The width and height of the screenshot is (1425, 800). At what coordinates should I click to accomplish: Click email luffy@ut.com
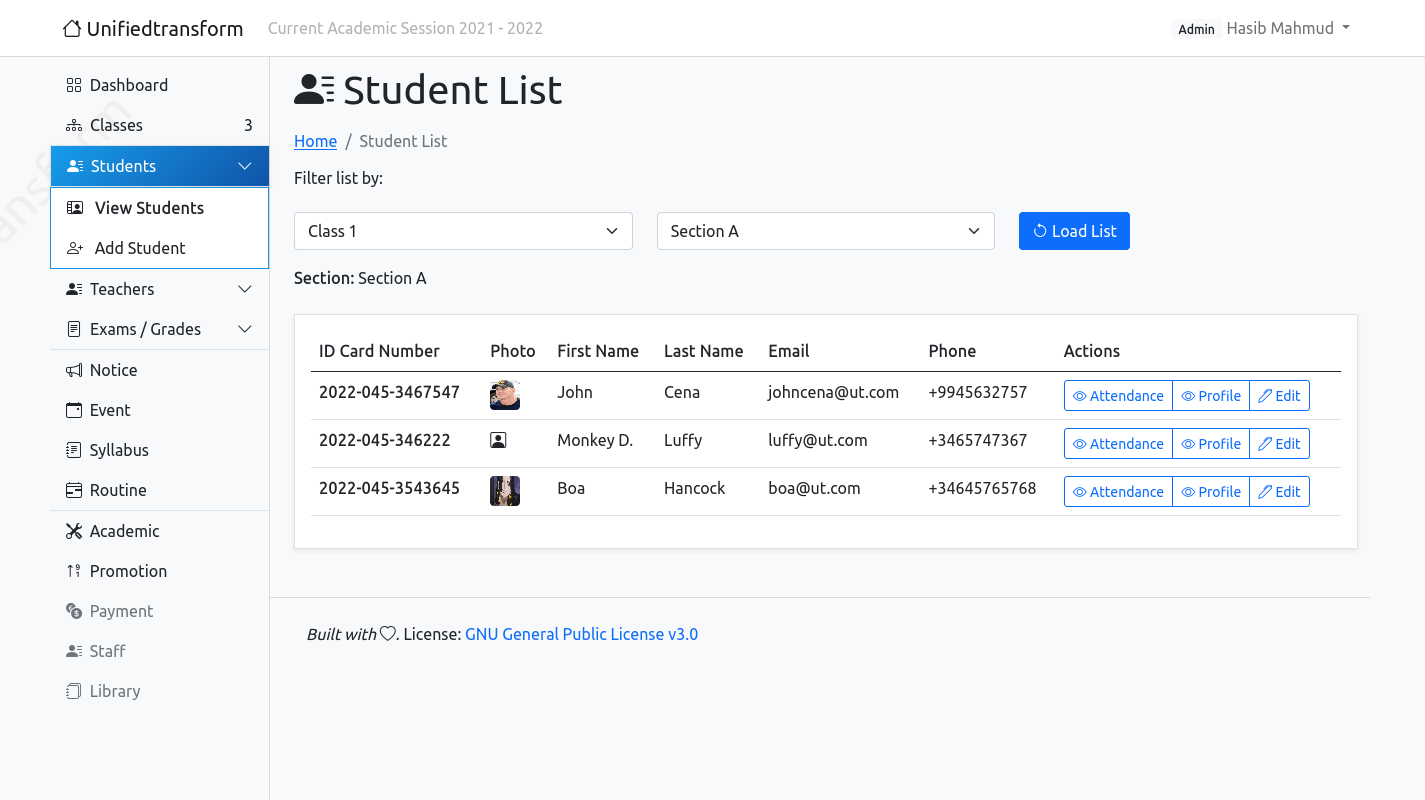tap(818, 440)
